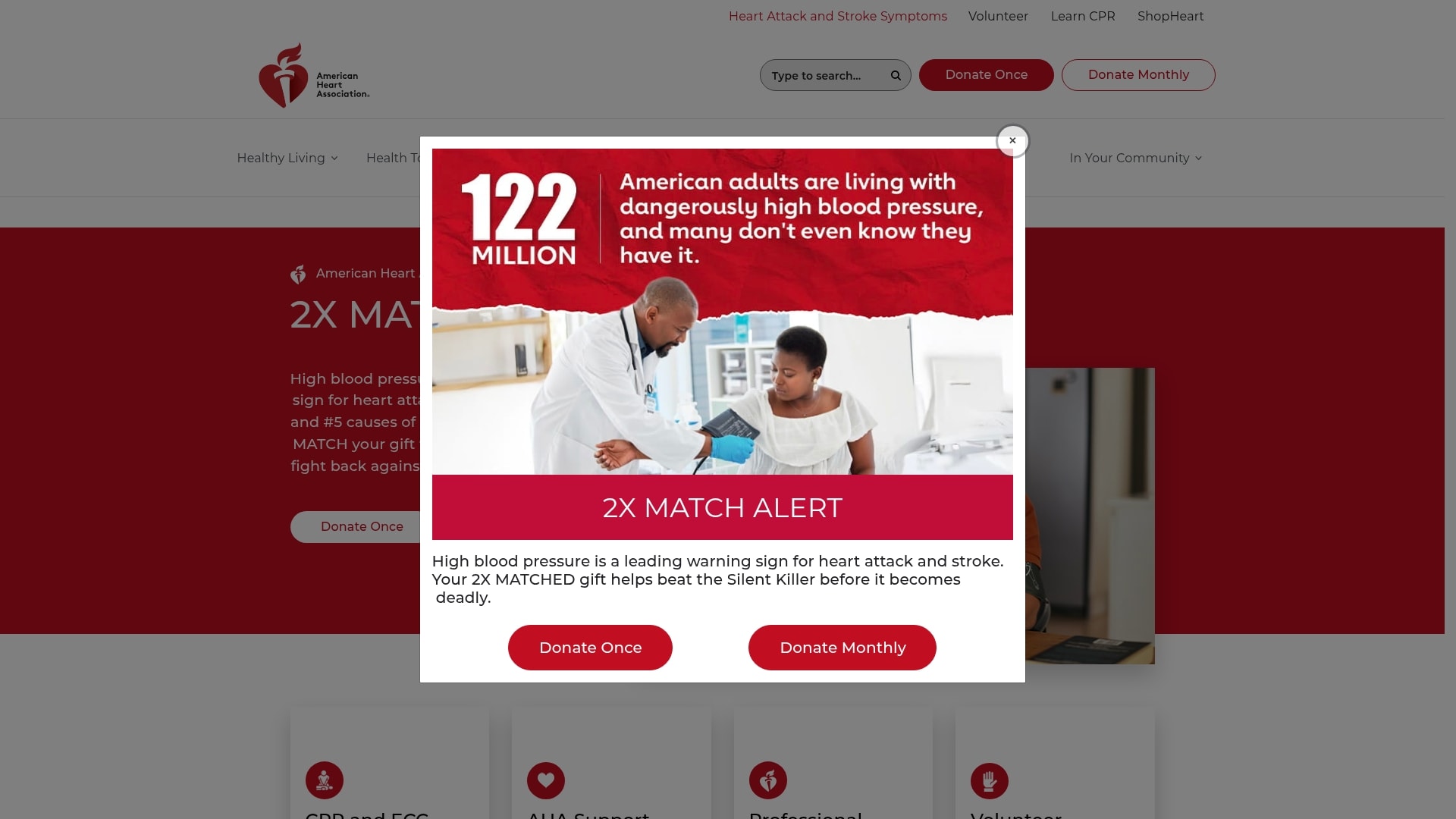Screen dimensions: 1456x819
Task: Visit the ShopHeart link
Action: 1170,16
